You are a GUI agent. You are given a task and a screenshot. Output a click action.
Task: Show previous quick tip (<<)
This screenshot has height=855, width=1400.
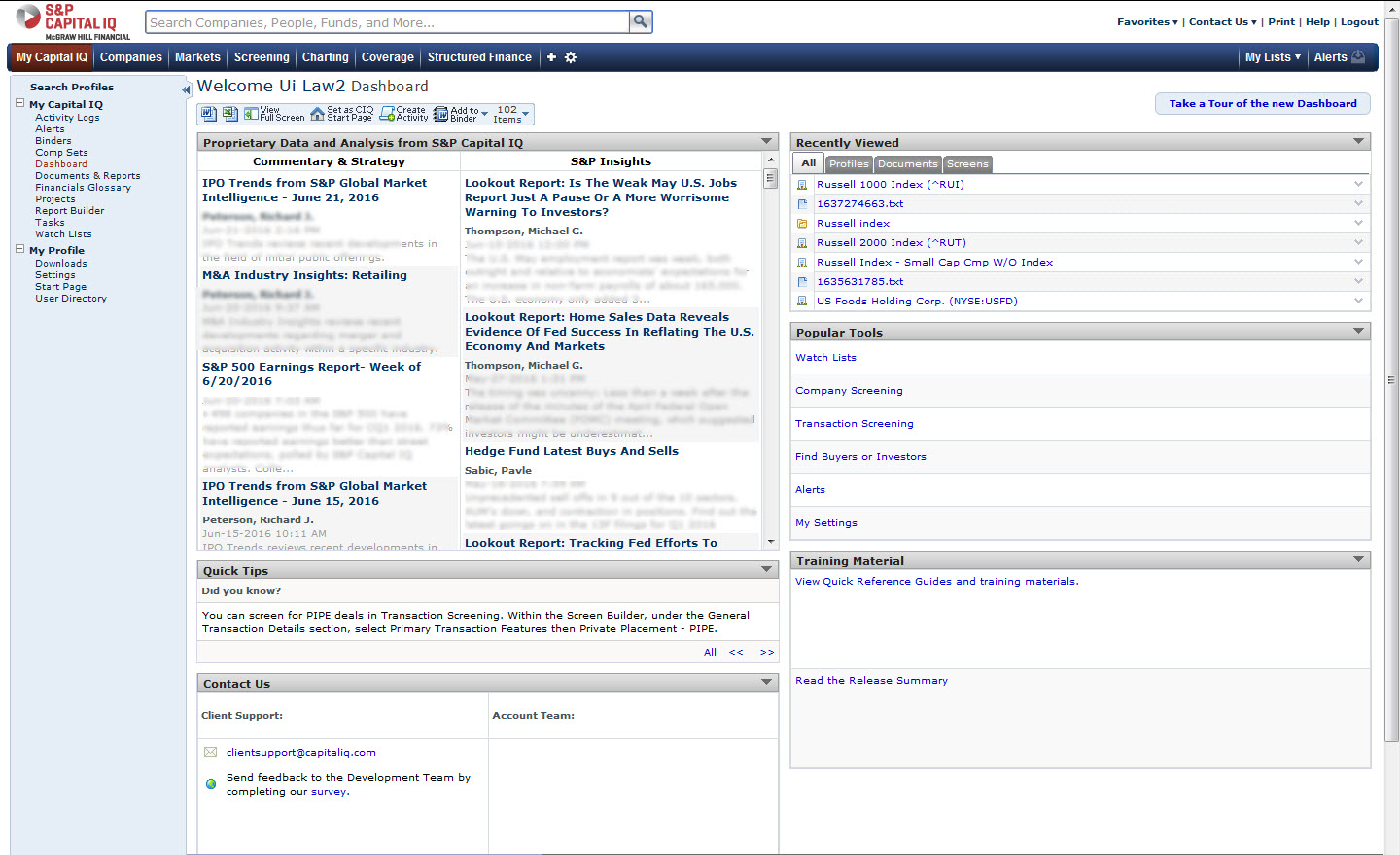coord(736,652)
